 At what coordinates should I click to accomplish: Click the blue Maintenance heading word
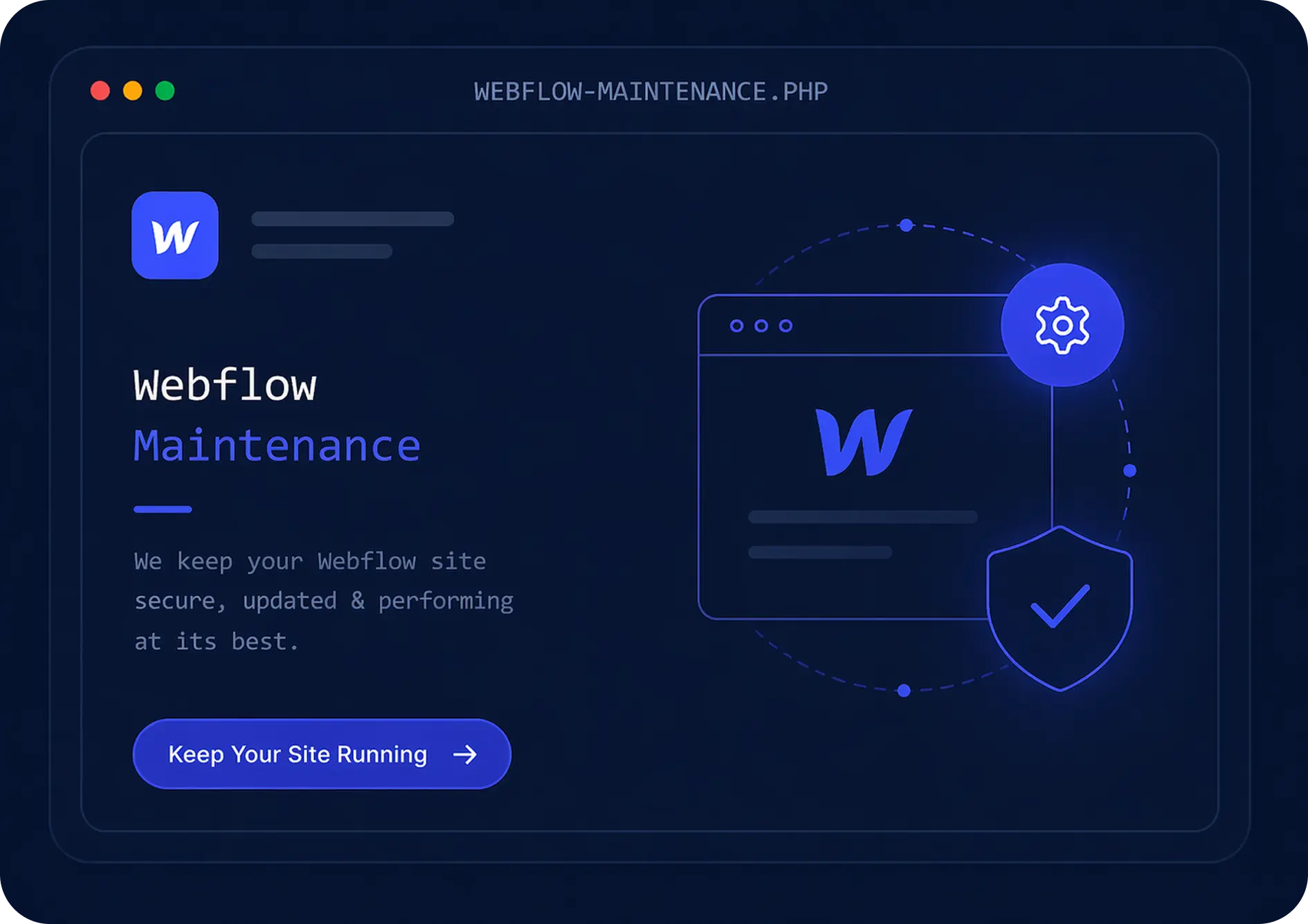[x=278, y=445]
